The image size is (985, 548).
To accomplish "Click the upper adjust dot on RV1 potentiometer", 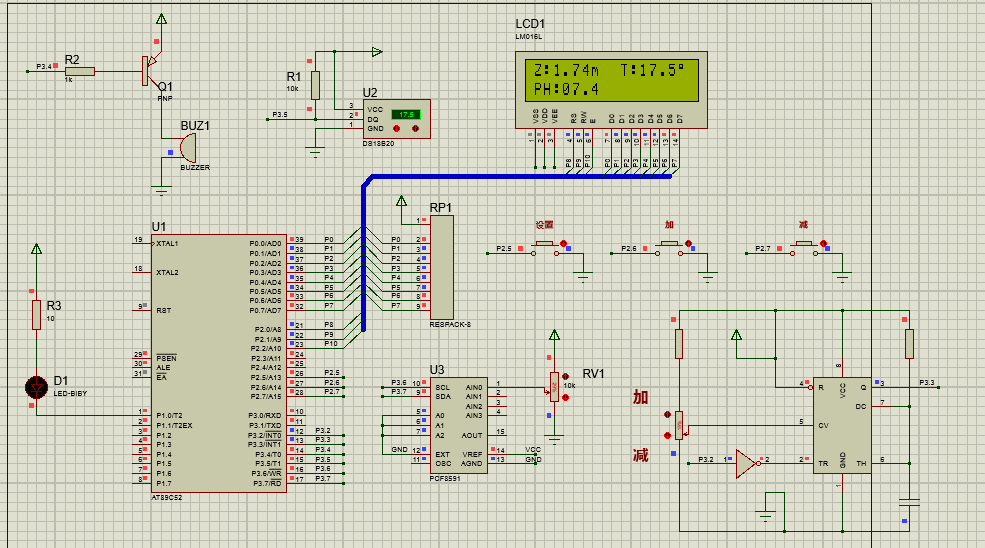I will click(x=567, y=377).
